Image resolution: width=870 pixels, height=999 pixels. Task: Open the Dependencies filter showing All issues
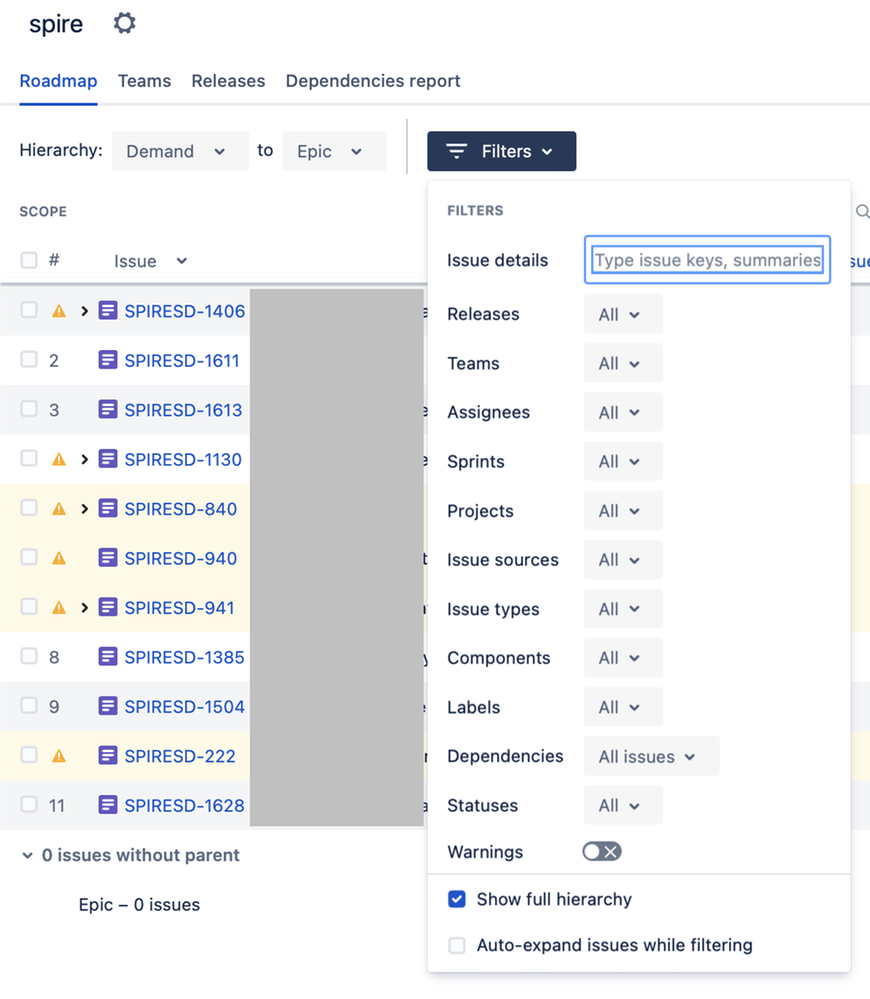coord(651,756)
